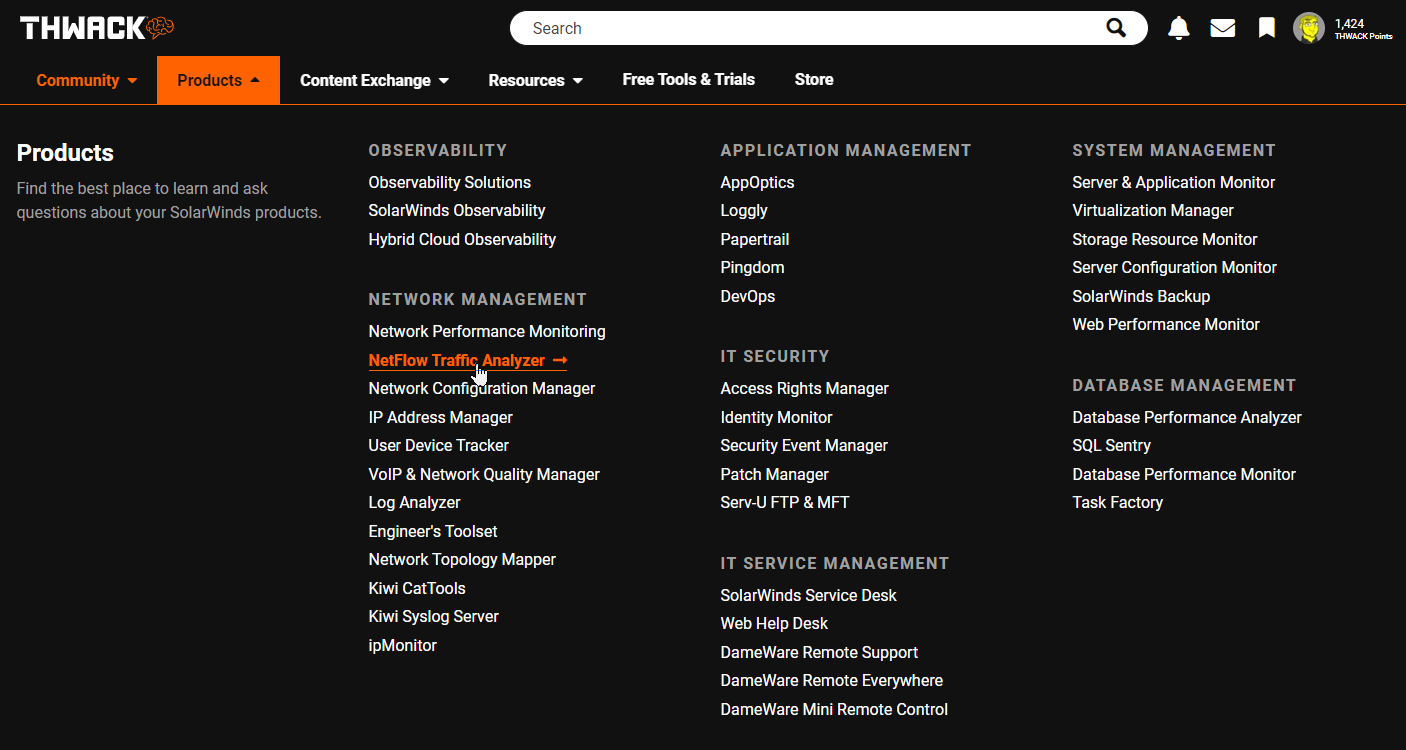Open Storage Resource Monitor
1406x750 pixels.
pyautogui.click(x=1165, y=239)
